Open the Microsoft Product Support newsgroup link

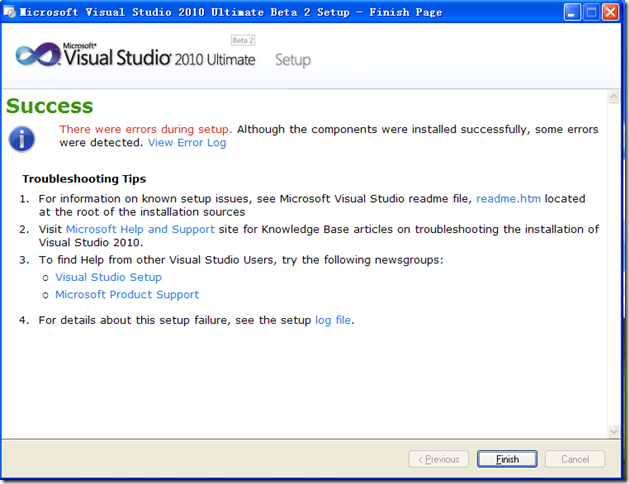coord(127,295)
